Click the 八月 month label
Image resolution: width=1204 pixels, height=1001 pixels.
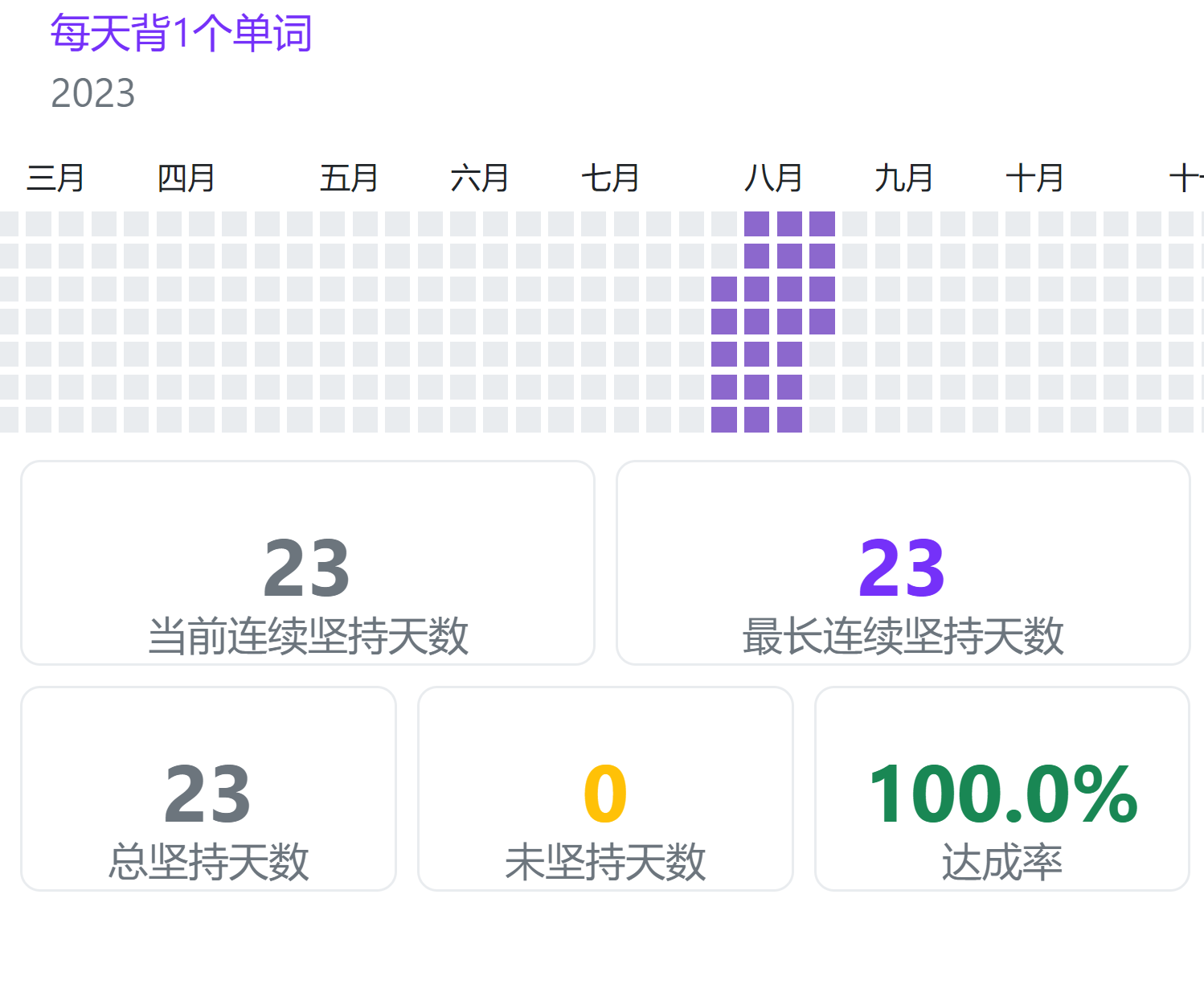tap(774, 178)
